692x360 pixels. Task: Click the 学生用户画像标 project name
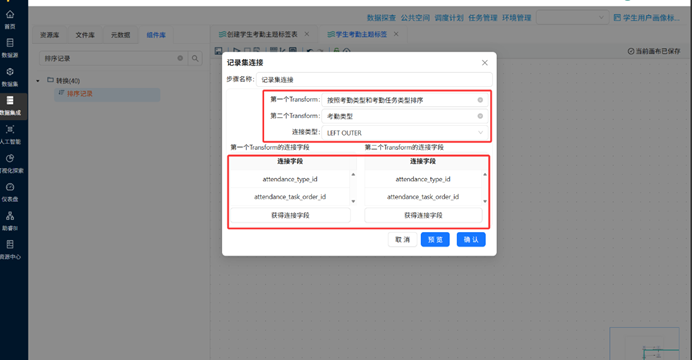[651, 18]
